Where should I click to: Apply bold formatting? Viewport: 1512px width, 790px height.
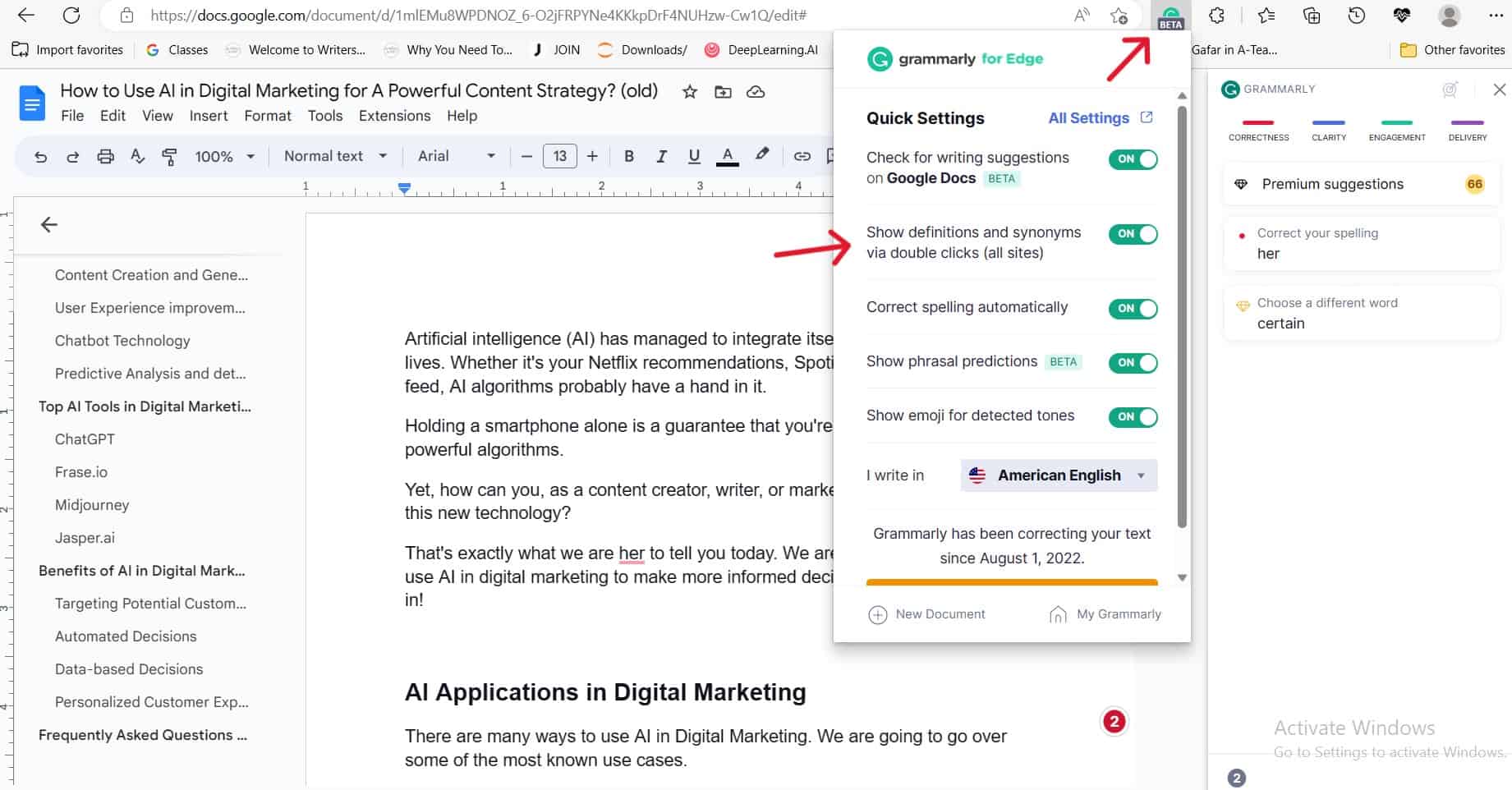click(x=628, y=155)
